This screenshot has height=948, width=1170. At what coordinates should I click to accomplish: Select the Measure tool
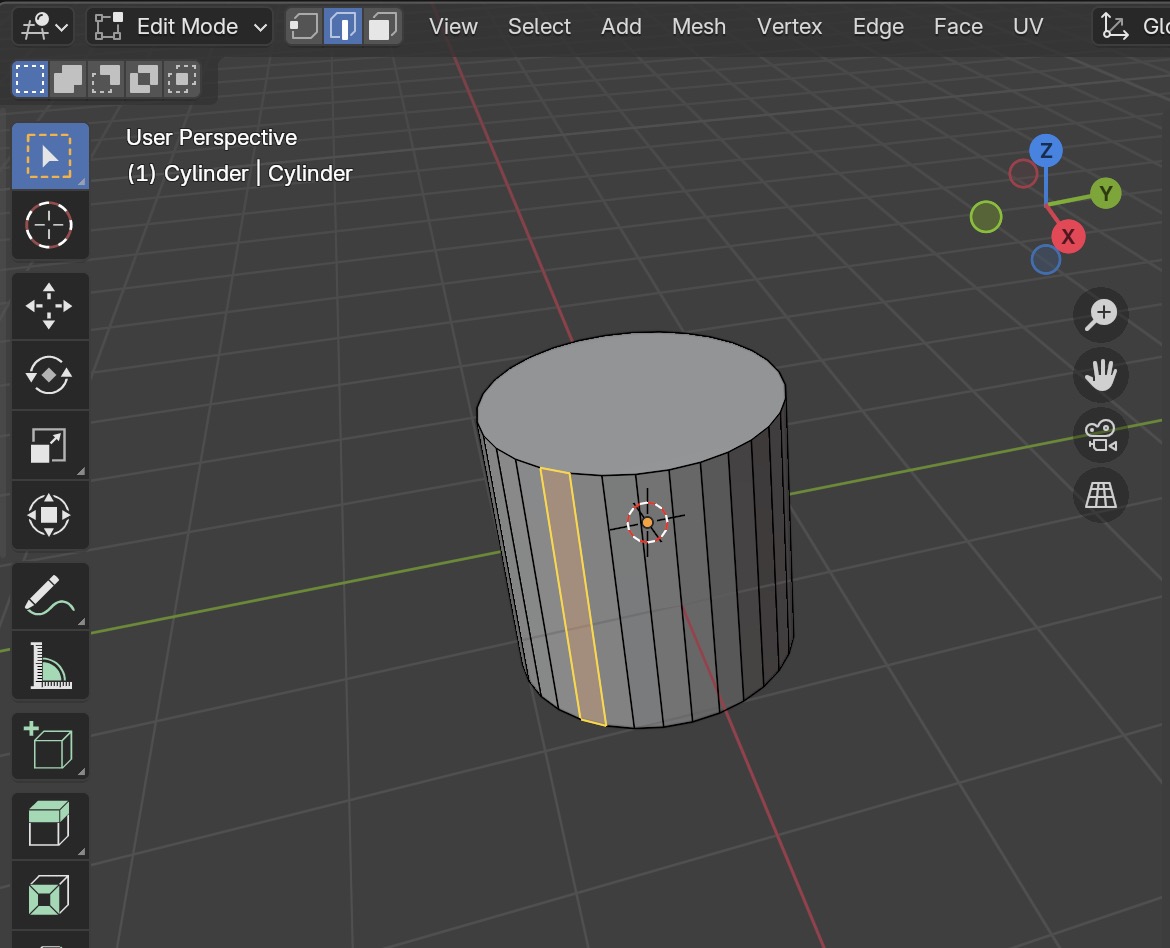[50, 665]
